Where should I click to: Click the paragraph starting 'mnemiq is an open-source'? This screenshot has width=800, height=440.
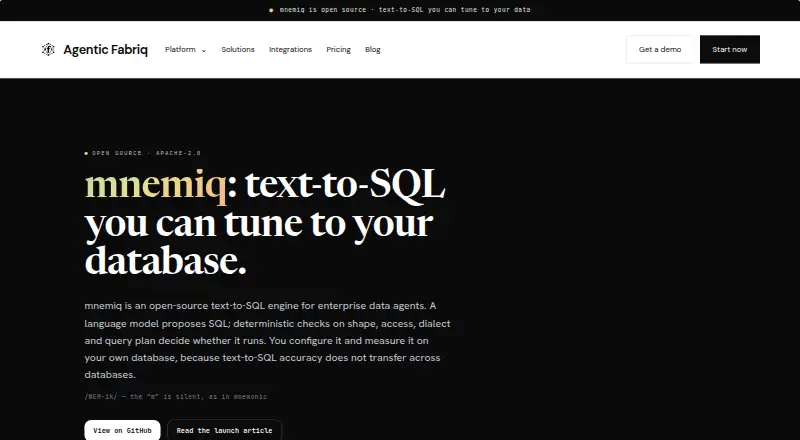(267, 340)
